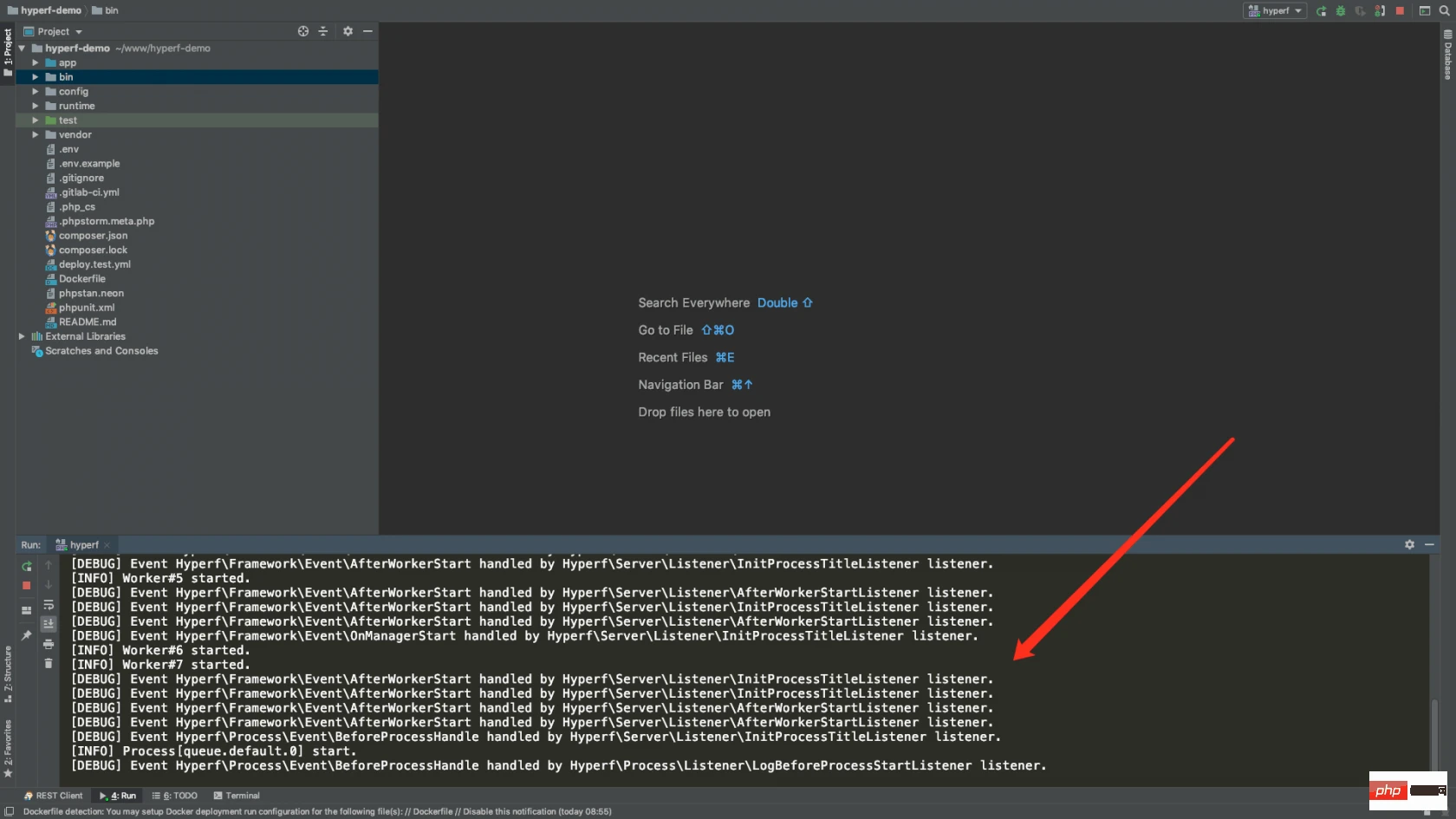Select opened file using the crosshair icon
The image size is (1456, 819).
302,31
